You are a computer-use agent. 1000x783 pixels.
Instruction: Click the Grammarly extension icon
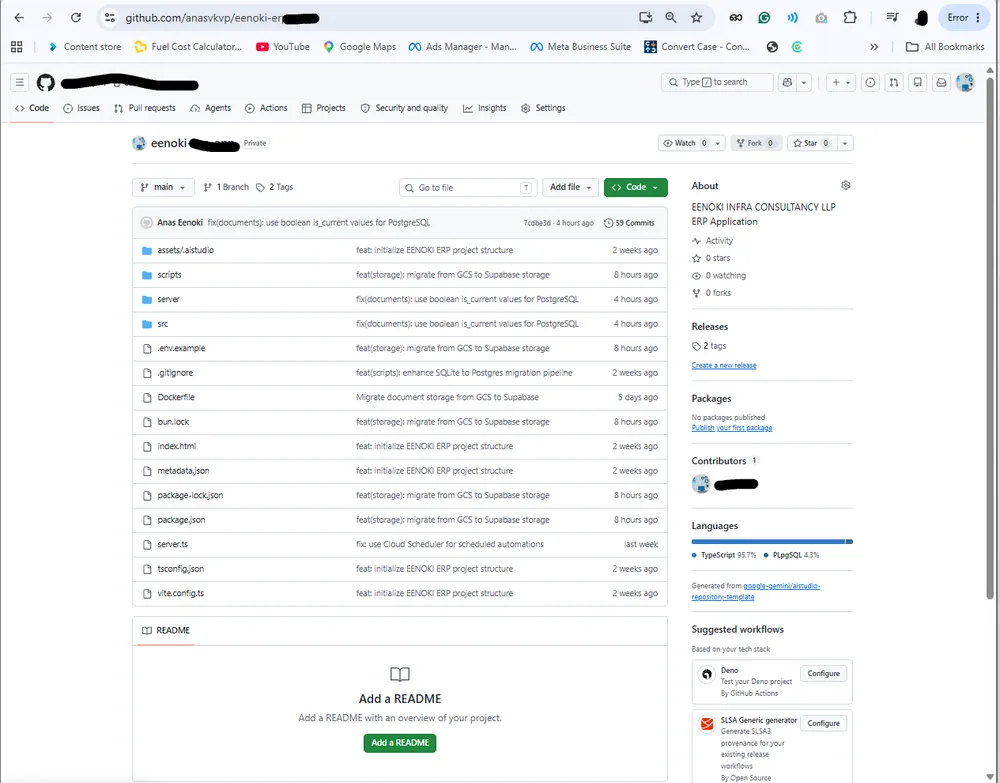tap(764, 18)
